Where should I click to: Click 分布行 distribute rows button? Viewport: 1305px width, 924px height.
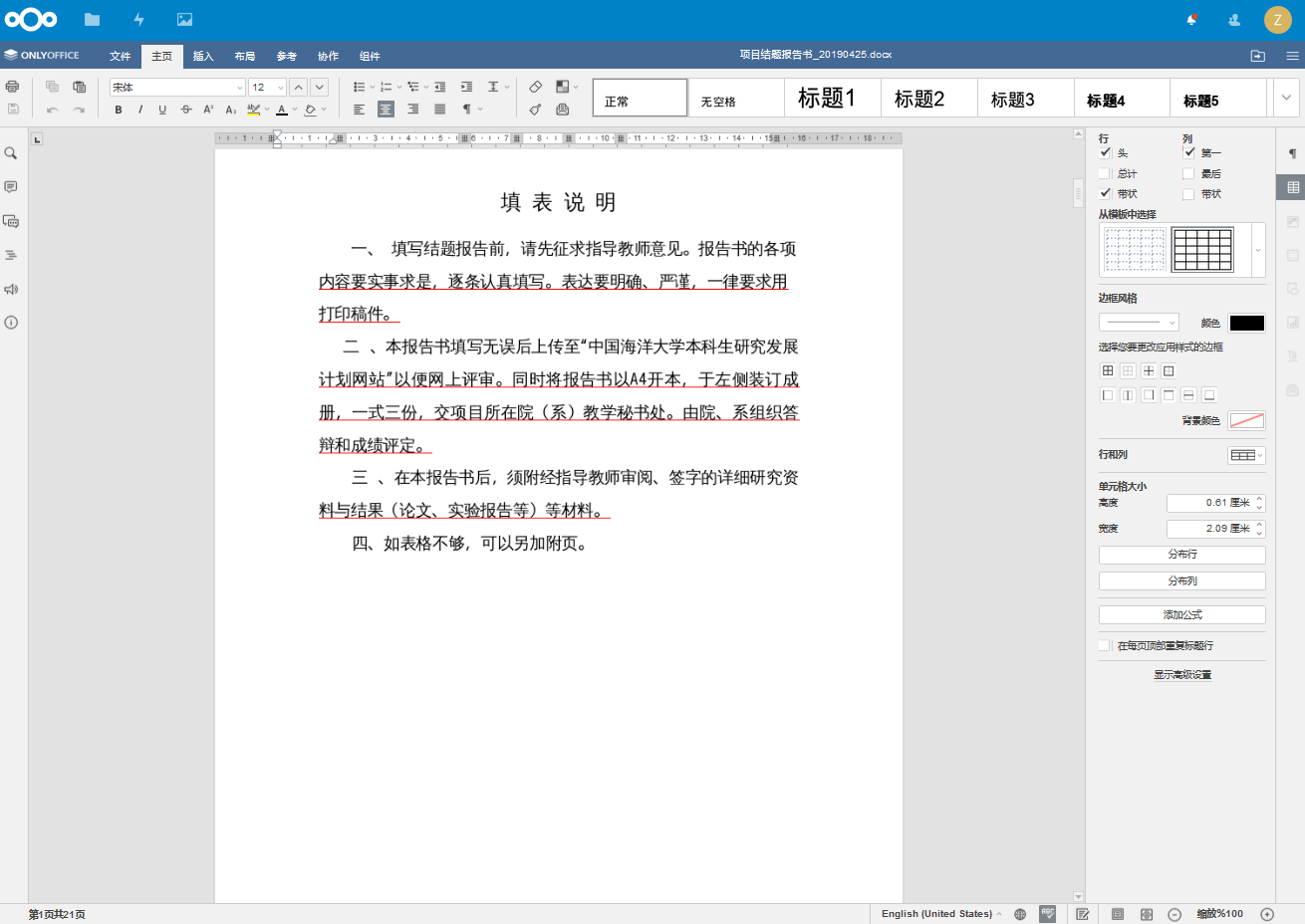tap(1182, 555)
